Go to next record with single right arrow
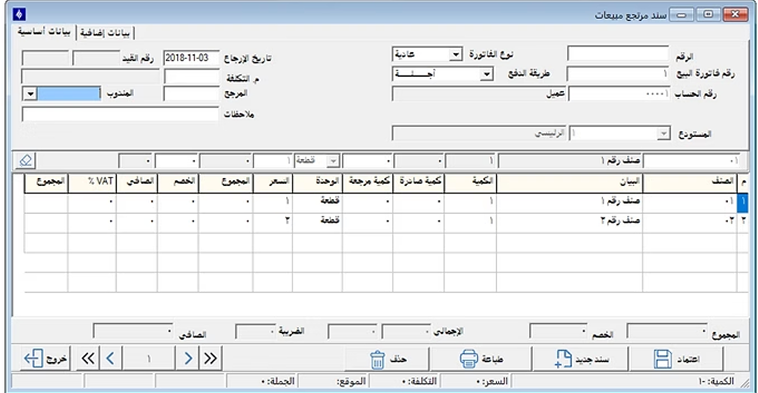 188,358
